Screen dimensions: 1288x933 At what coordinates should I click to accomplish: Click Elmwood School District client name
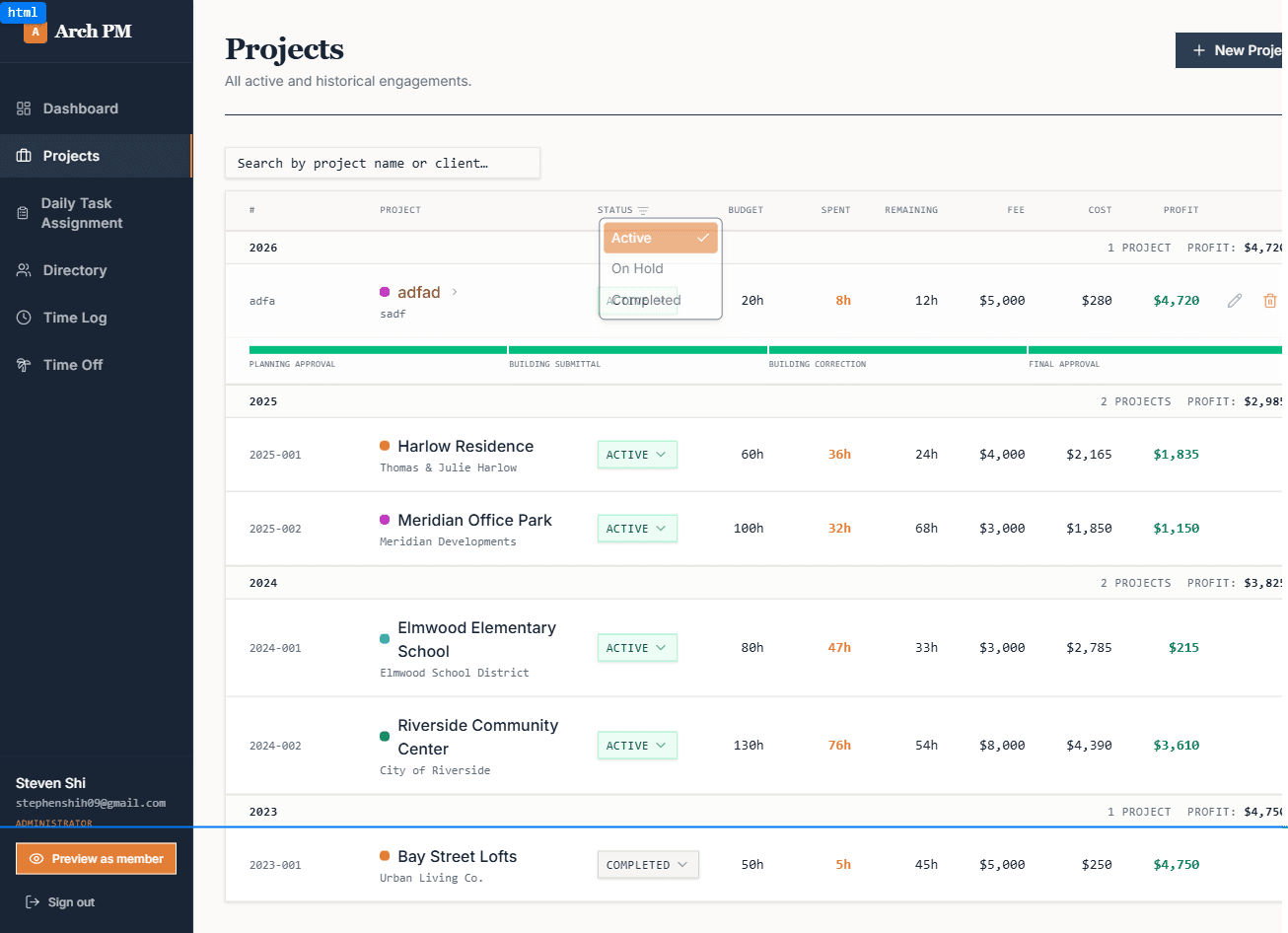(455, 673)
